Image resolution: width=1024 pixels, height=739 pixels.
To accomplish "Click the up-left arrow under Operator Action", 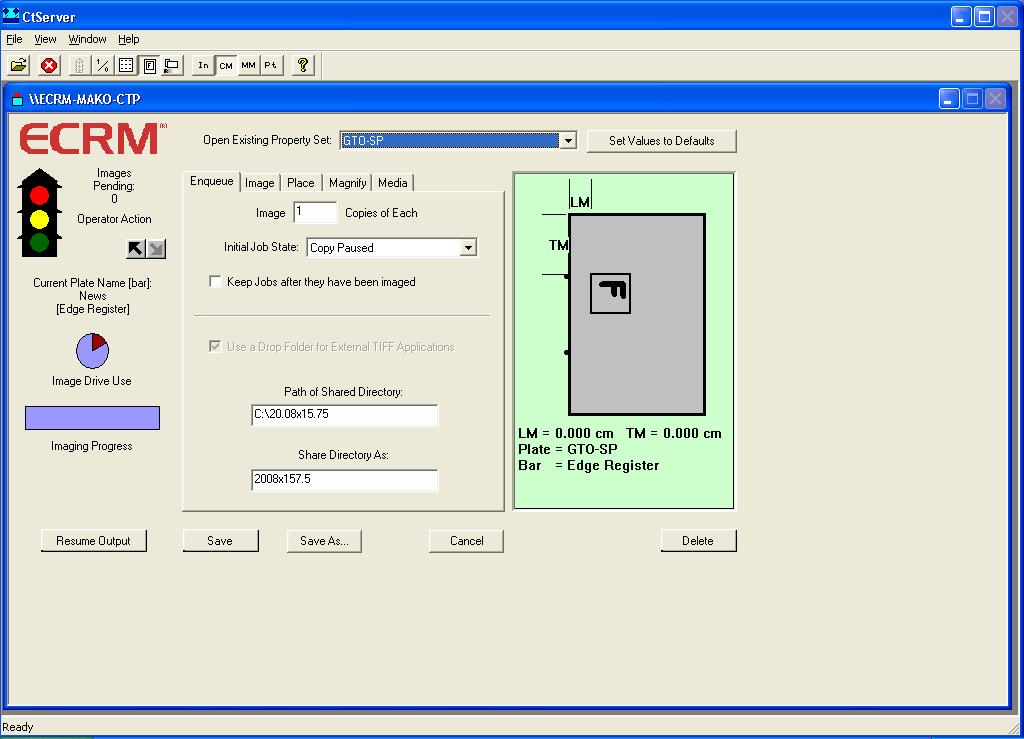I will (x=136, y=248).
